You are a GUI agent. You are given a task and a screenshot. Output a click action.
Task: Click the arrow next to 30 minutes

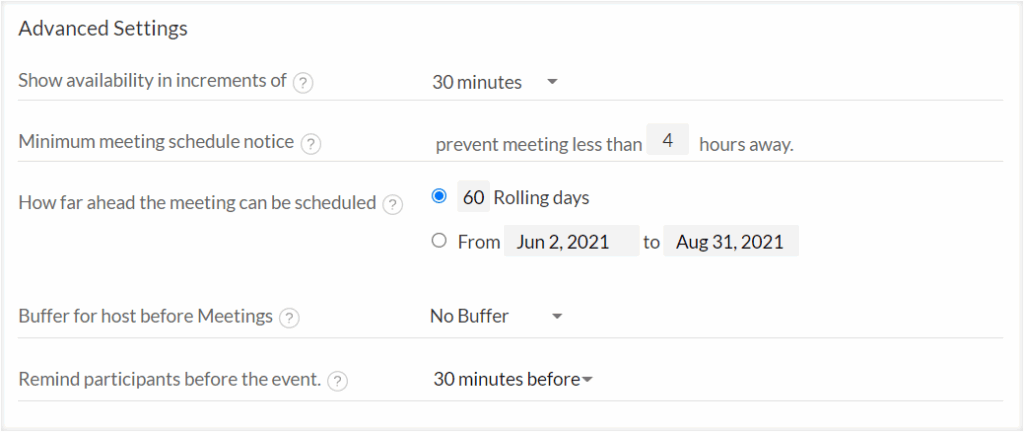pyautogui.click(x=552, y=82)
